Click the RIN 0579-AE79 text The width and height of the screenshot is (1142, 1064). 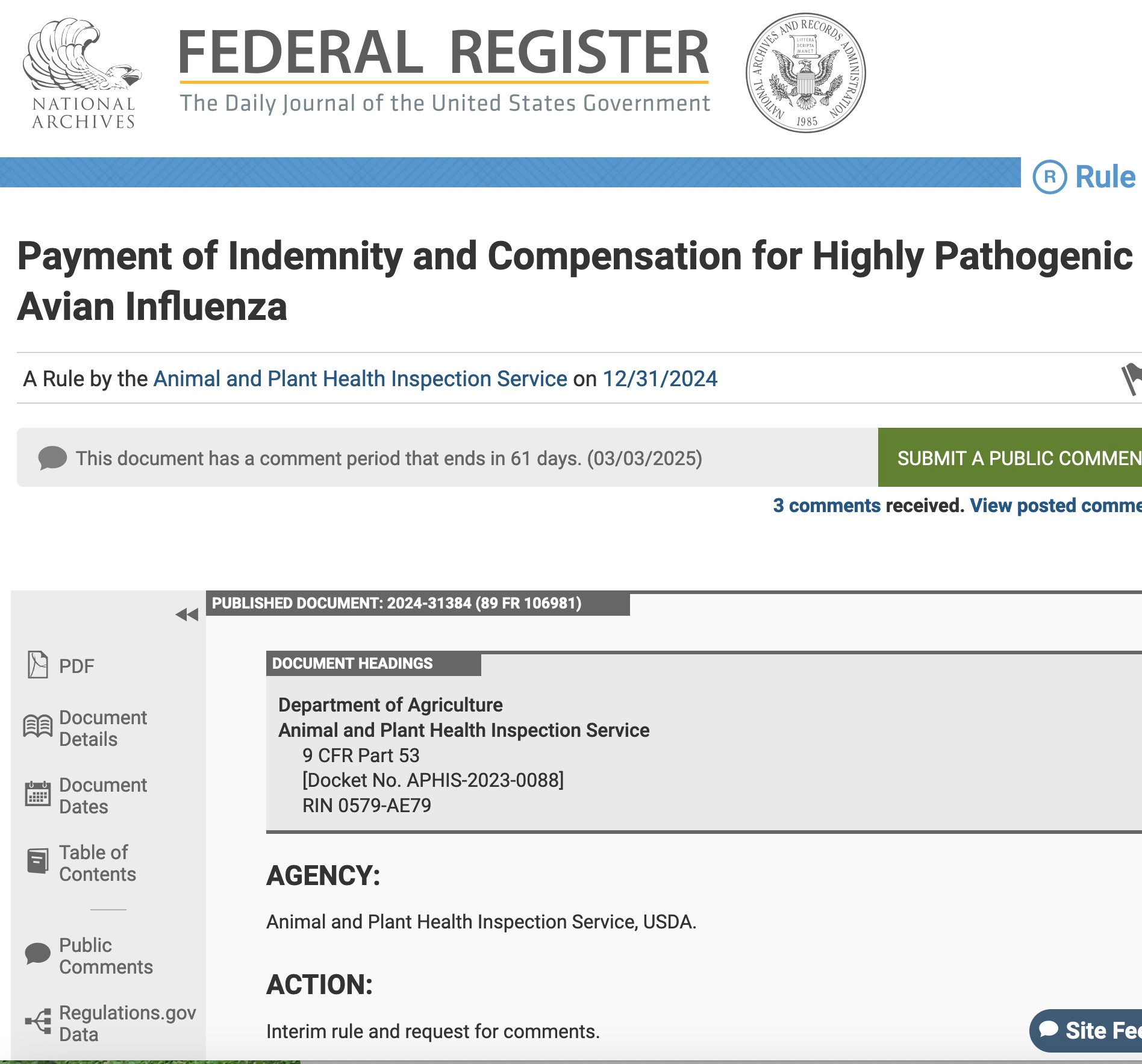[367, 806]
